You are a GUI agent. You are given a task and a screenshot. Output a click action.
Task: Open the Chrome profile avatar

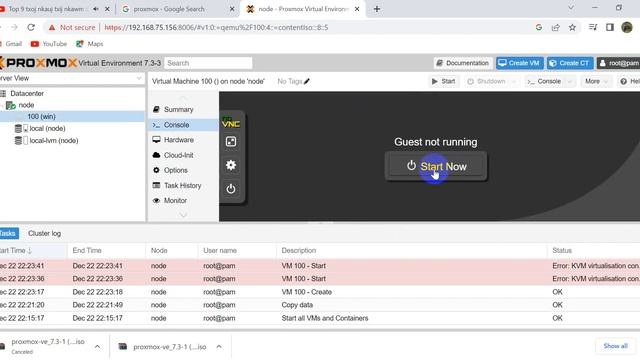(627, 27)
